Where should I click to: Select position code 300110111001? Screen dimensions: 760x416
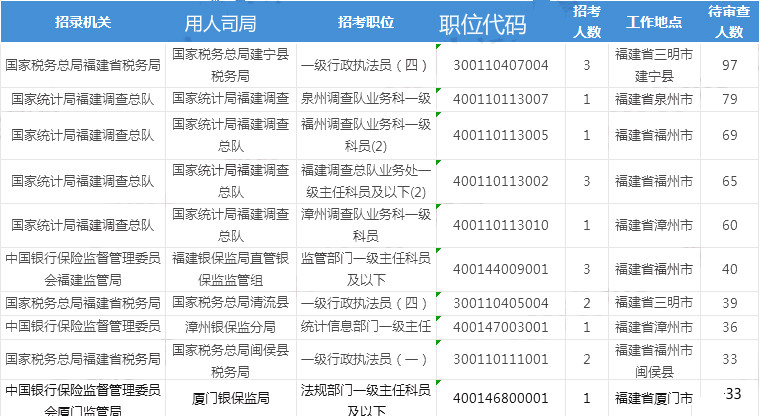[x=501, y=359]
